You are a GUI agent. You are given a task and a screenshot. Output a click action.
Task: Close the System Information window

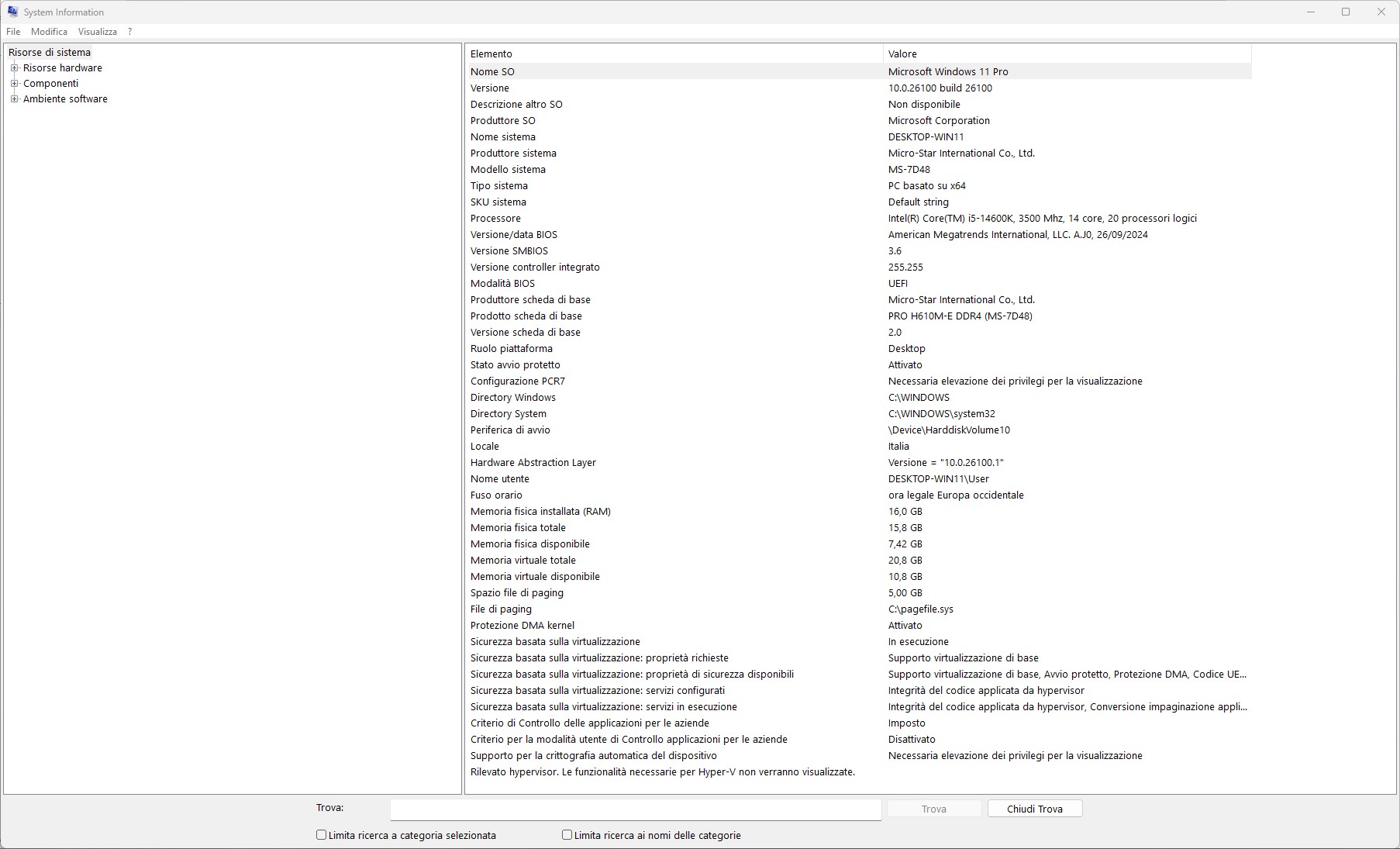pyautogui.click(x=1381, y=12)
